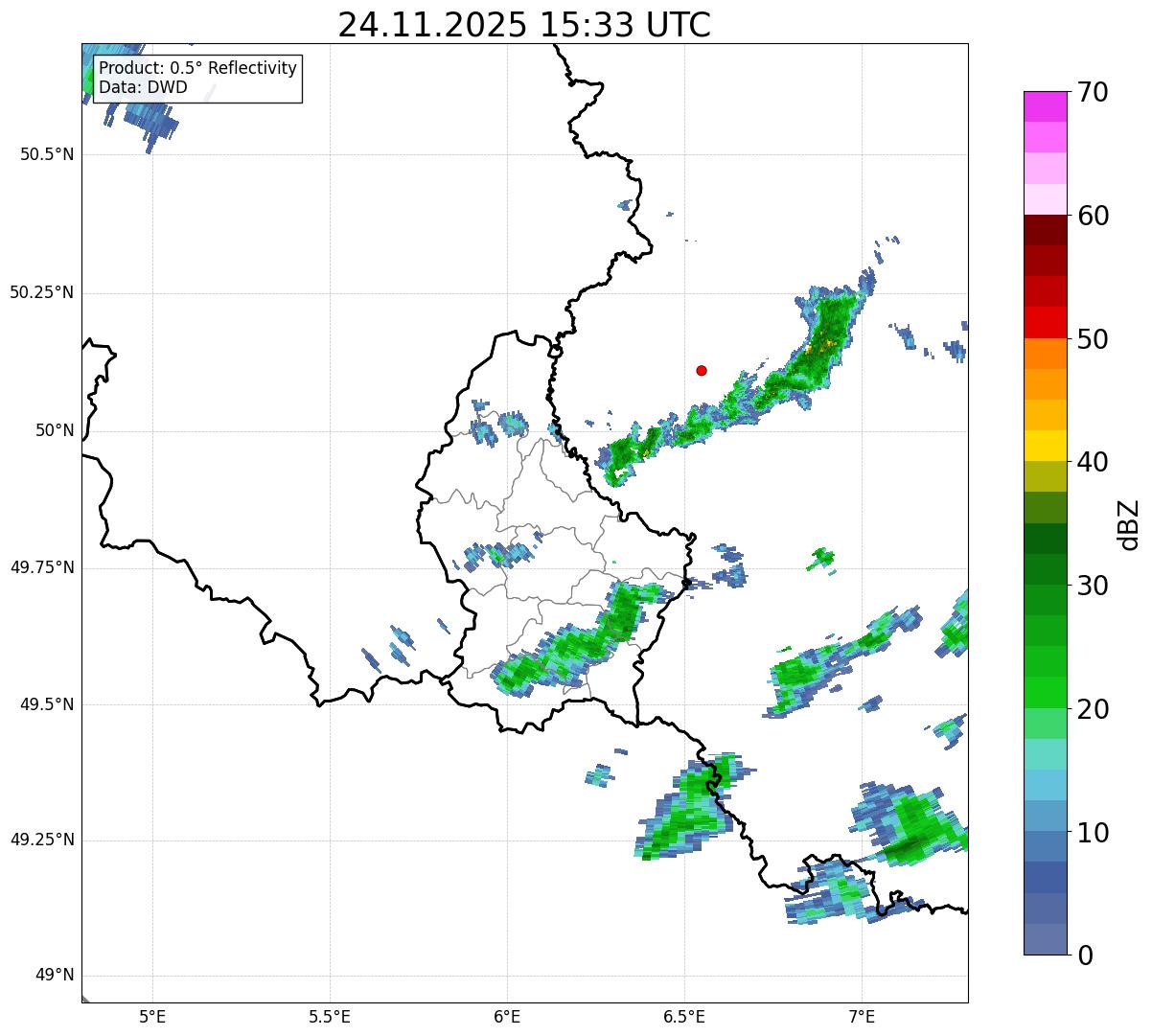Click the latitude label 50.25°N
Image resolution: width=1152 pixels, height=1036 pixels.
(41, 292)
